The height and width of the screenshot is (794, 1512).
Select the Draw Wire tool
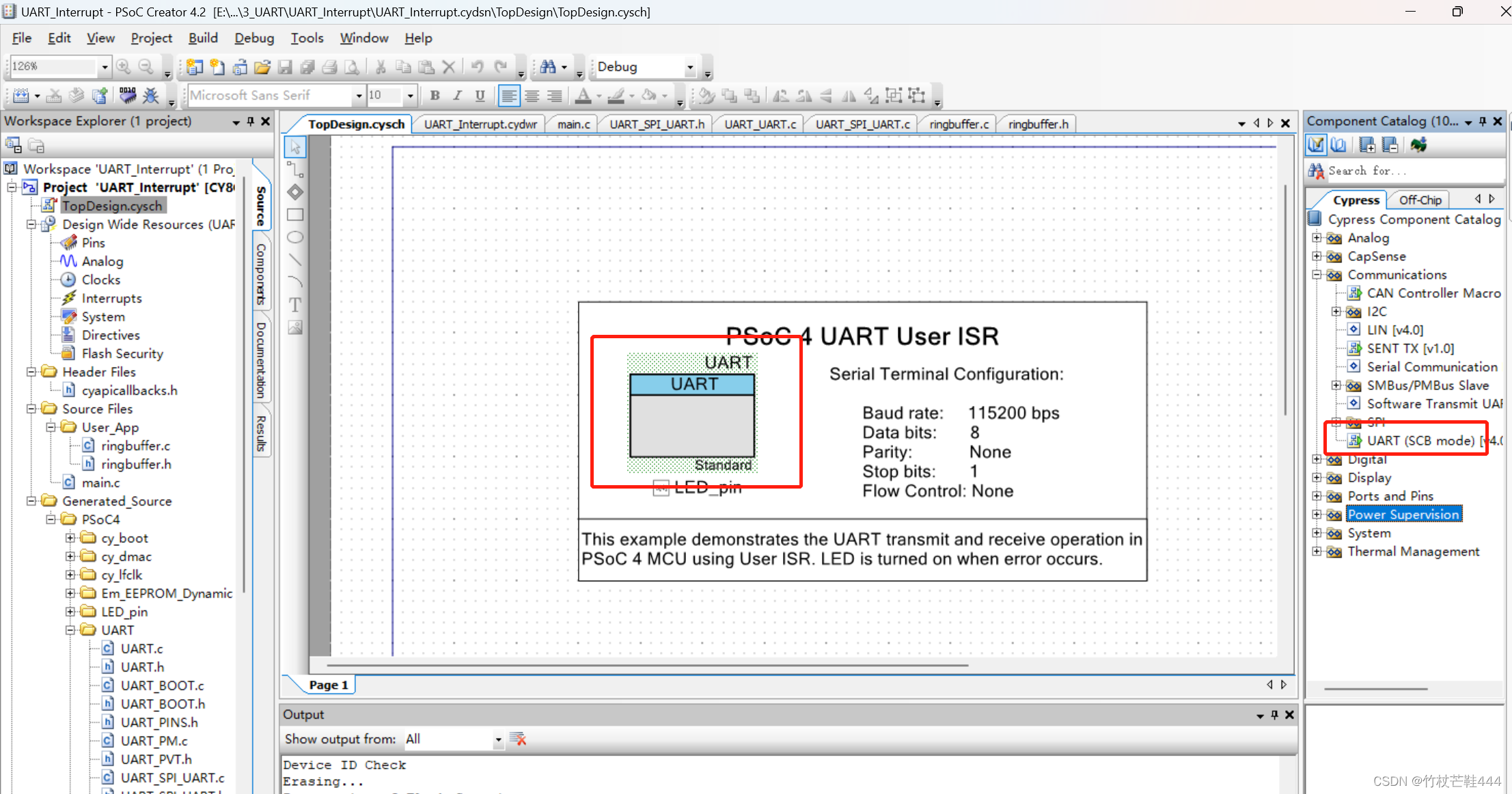295,169
